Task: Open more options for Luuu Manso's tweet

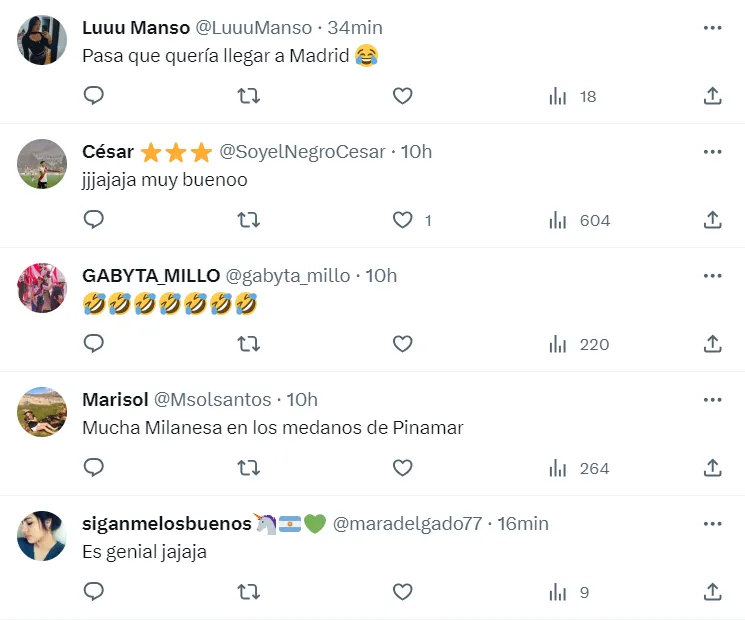Action: coord(712,28)
